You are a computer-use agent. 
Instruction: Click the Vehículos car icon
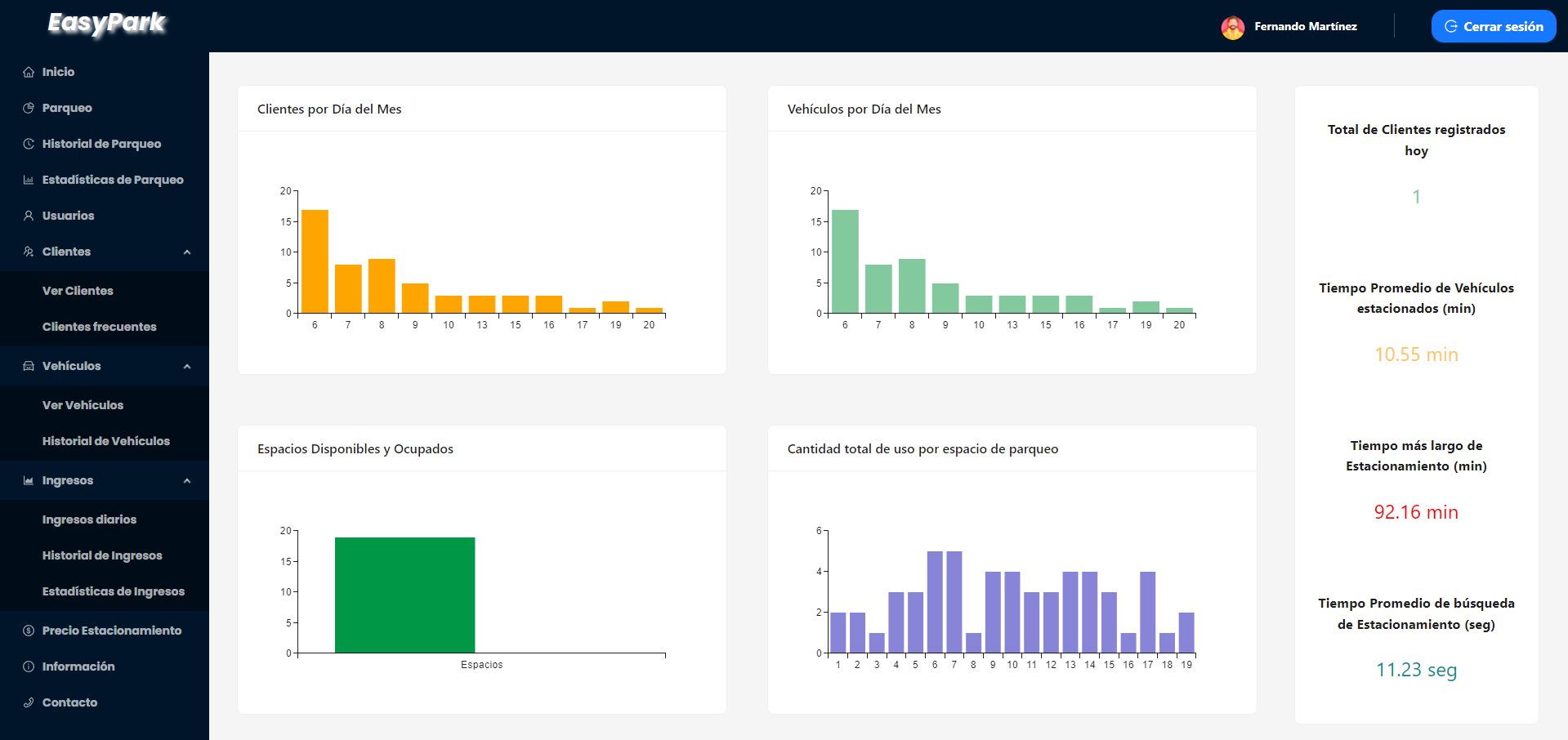coord(29,366)
